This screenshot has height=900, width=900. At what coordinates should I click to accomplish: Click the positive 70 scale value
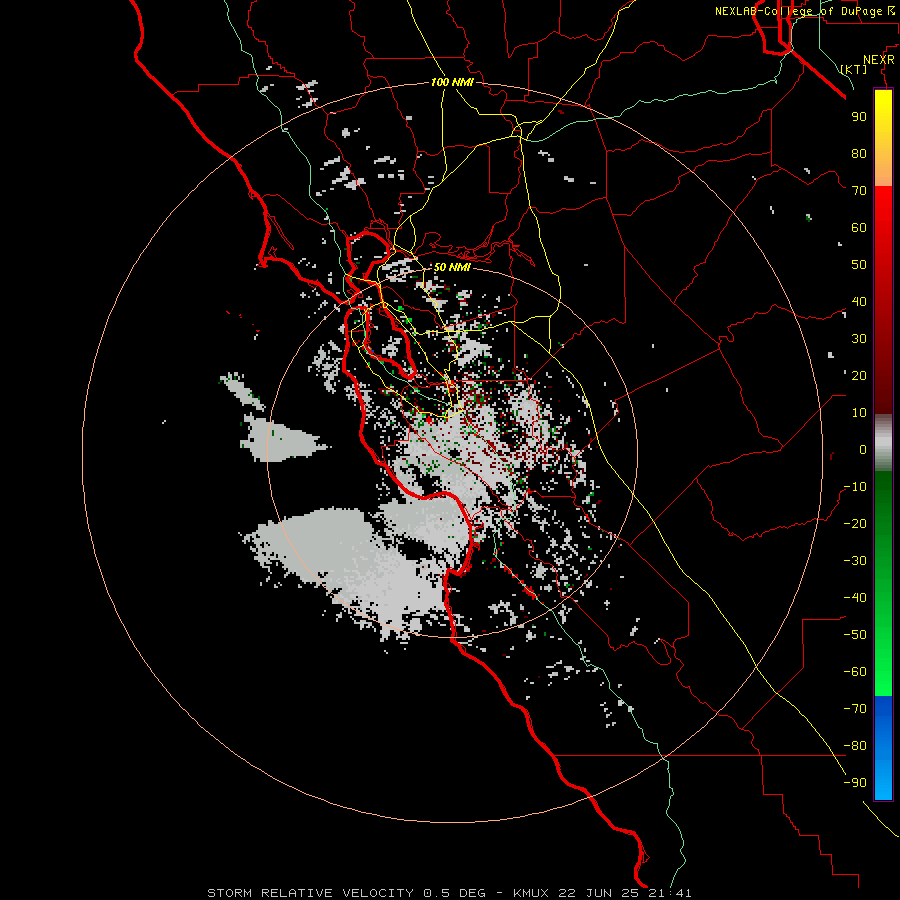coord(859,191)
